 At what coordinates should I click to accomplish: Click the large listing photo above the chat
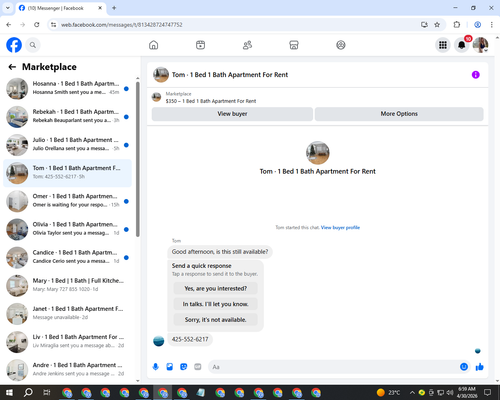point(318,153)
